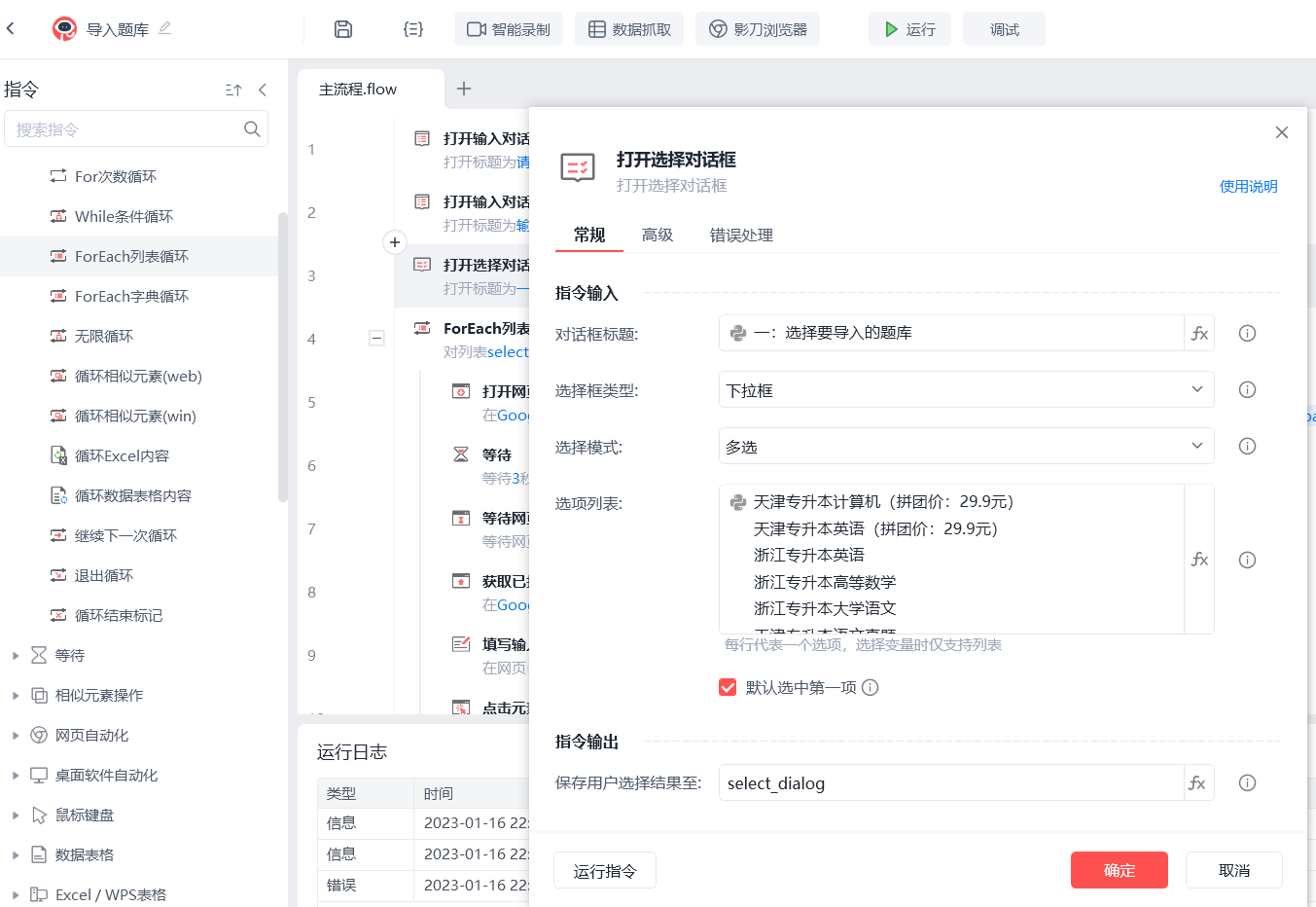Click fx button for select_dialog output
The height and width of the screenshot is (907, 1316).
coord(1198,782)
